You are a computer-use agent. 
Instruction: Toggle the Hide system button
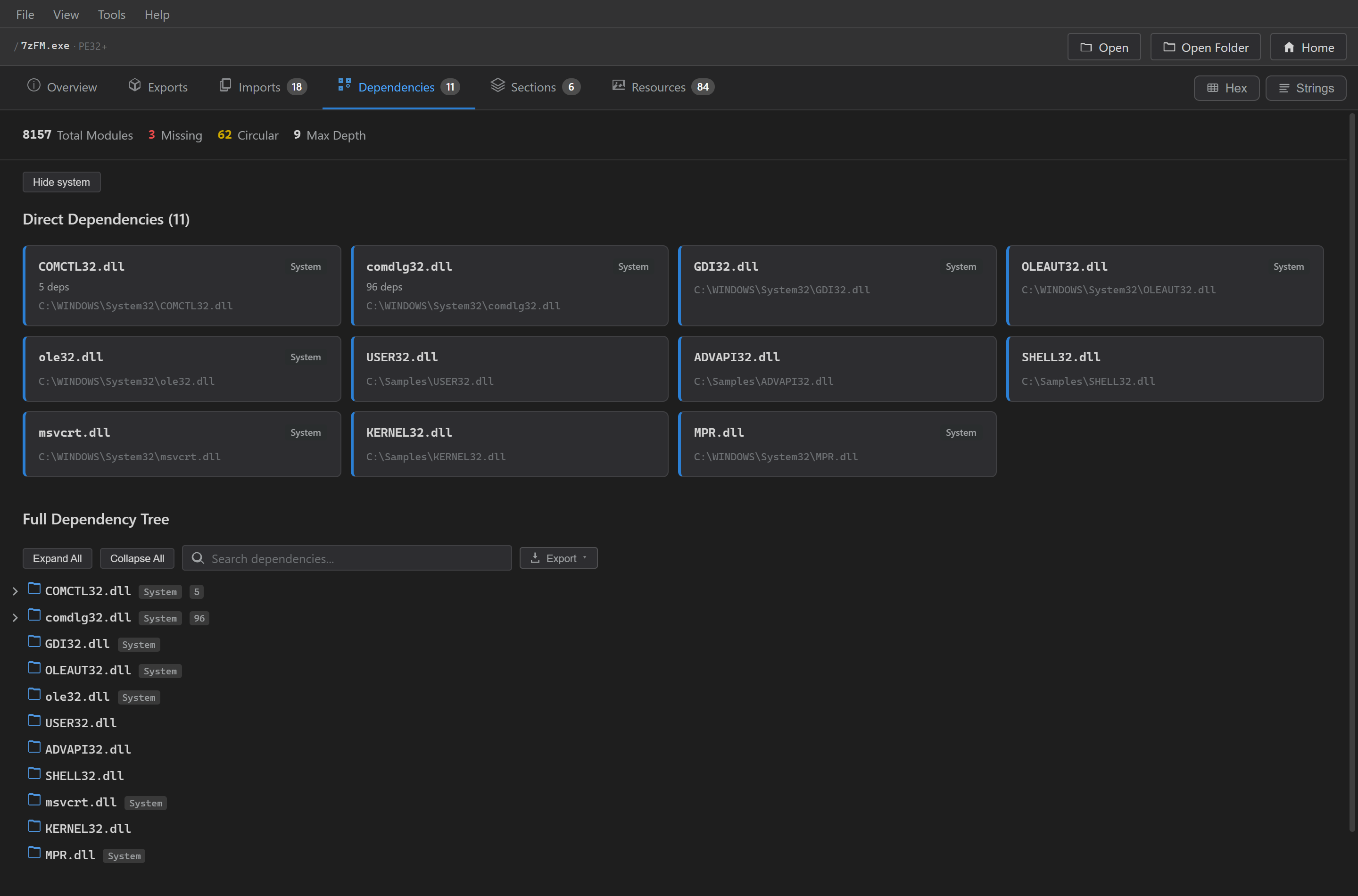(62, 183)
